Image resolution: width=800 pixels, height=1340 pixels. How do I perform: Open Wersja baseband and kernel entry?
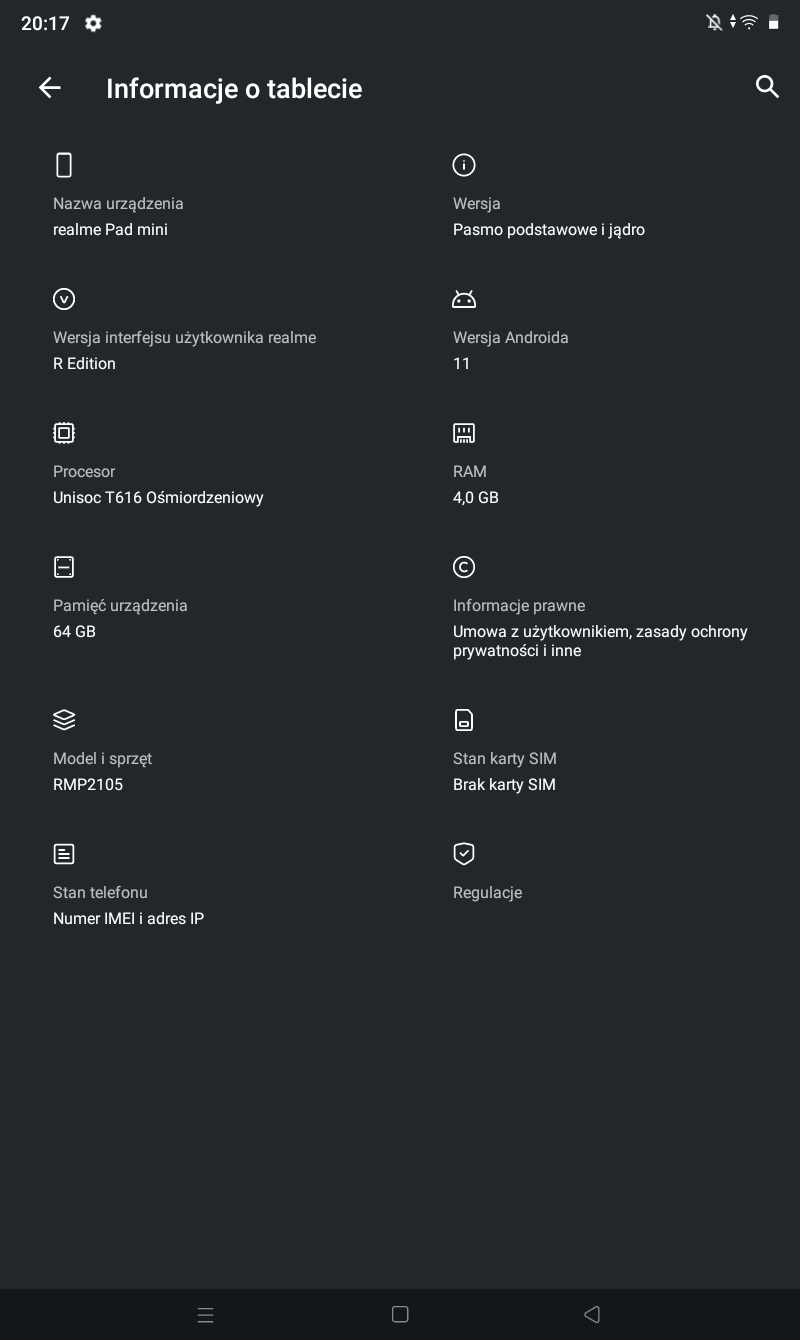[x=548, y=217]
